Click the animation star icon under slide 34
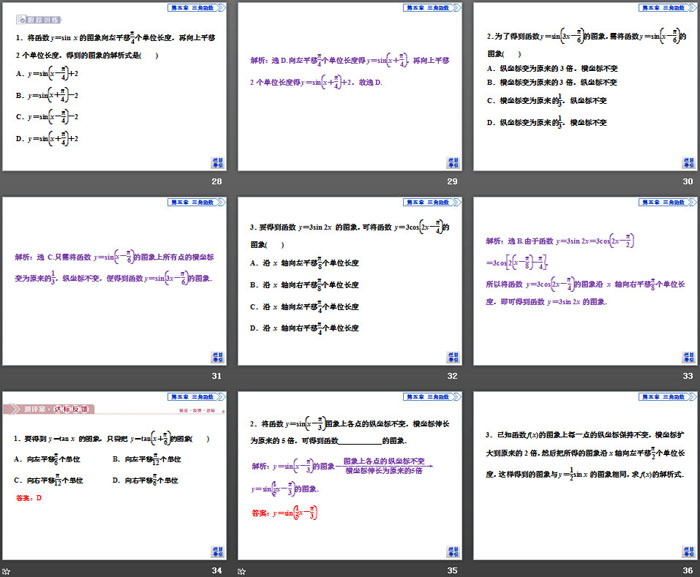 tap(6, 571)
